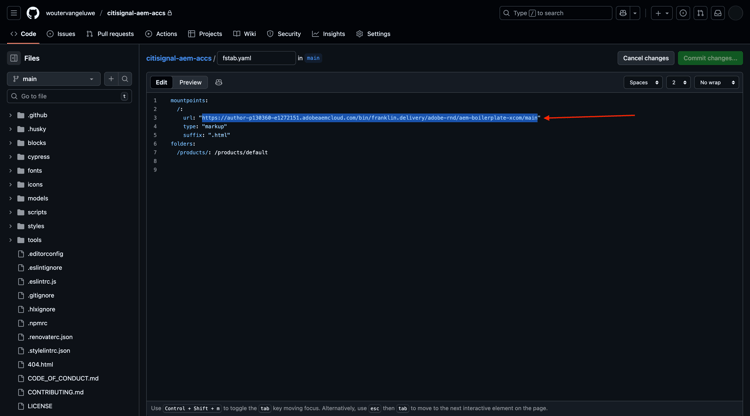This screenshot has width=750, height=416.
Task: Open the notifications inbox icon
Action: [717, 13]
